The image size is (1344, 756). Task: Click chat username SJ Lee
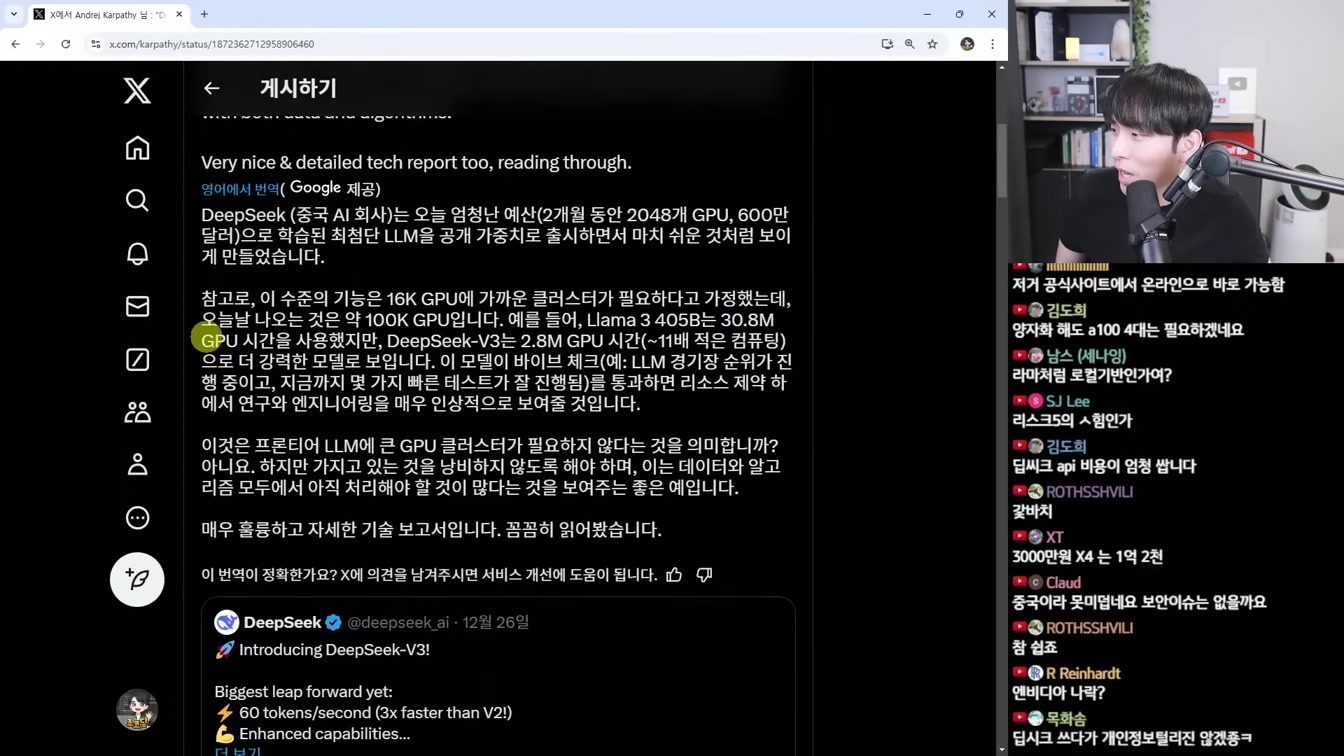[1068, 401]
